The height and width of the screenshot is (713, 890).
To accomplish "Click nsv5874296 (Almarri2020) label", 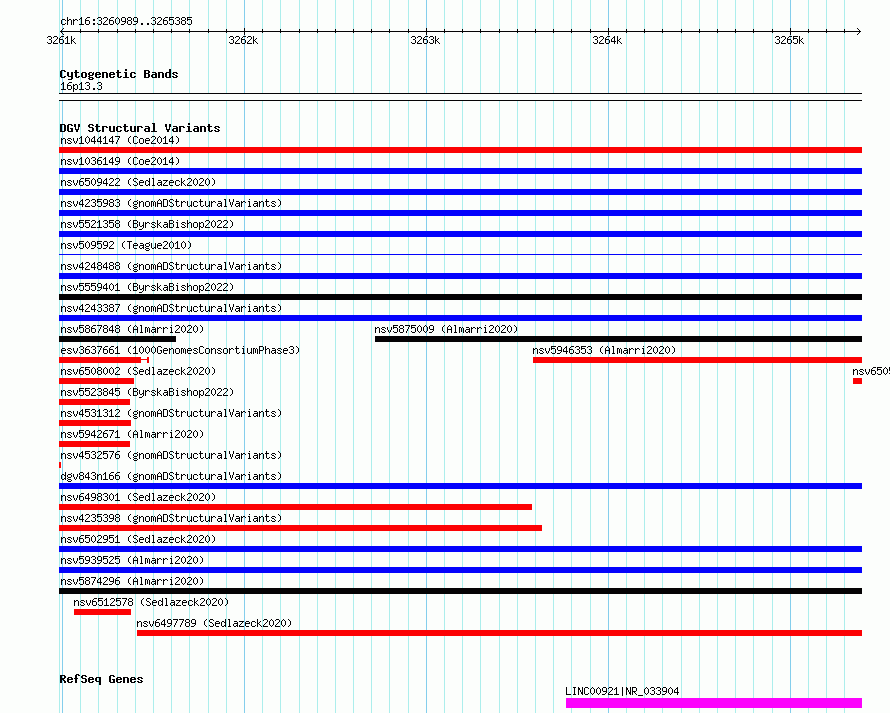I will 132,581.
